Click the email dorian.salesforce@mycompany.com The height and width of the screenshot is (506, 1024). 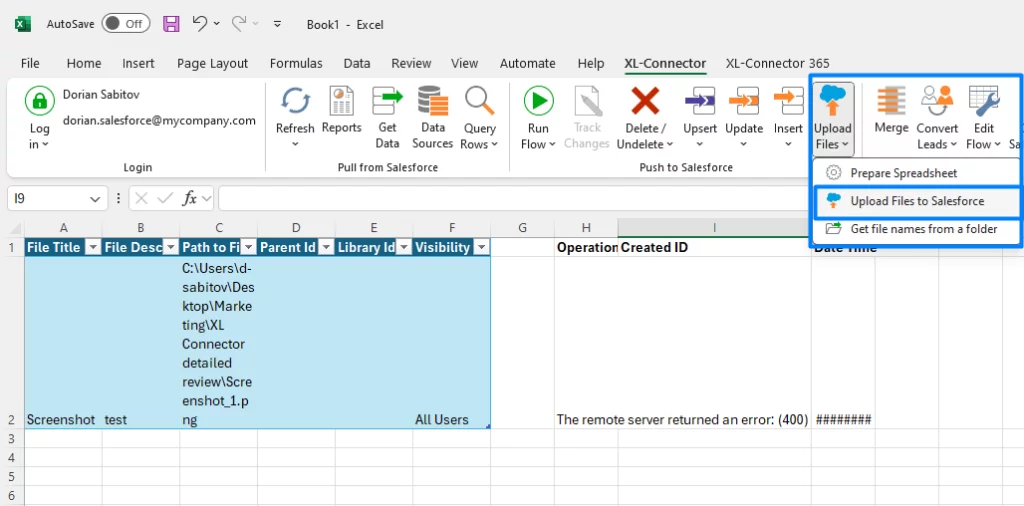coord(159,121)
